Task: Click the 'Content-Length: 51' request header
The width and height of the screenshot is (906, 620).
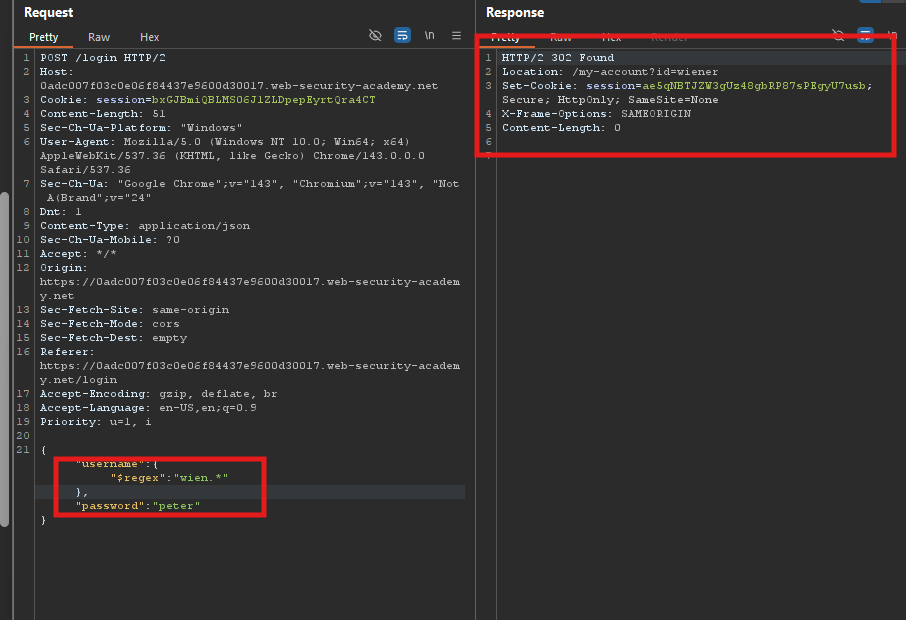Action: [x=103, y=114]
